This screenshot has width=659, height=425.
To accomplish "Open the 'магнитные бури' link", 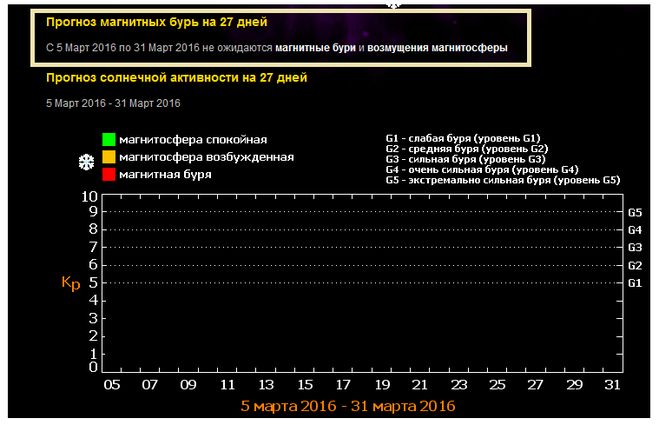I will [316, 48].
